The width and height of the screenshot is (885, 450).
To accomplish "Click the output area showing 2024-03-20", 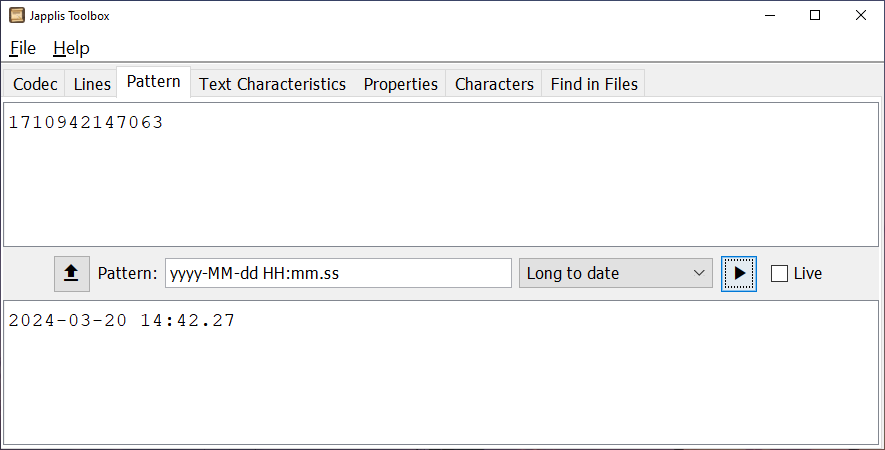I will tap(441, 373).
